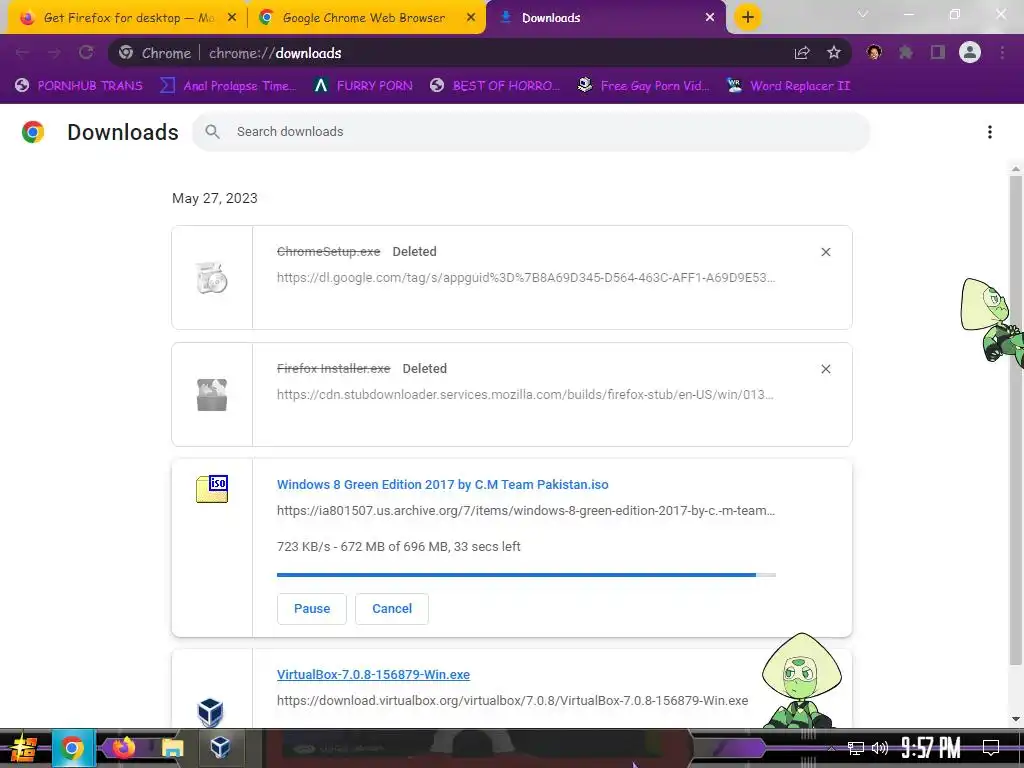Remove Firefox Installer.exe from the list
The width and height of the screenshot is (1024, 768).
coord(825,369)
